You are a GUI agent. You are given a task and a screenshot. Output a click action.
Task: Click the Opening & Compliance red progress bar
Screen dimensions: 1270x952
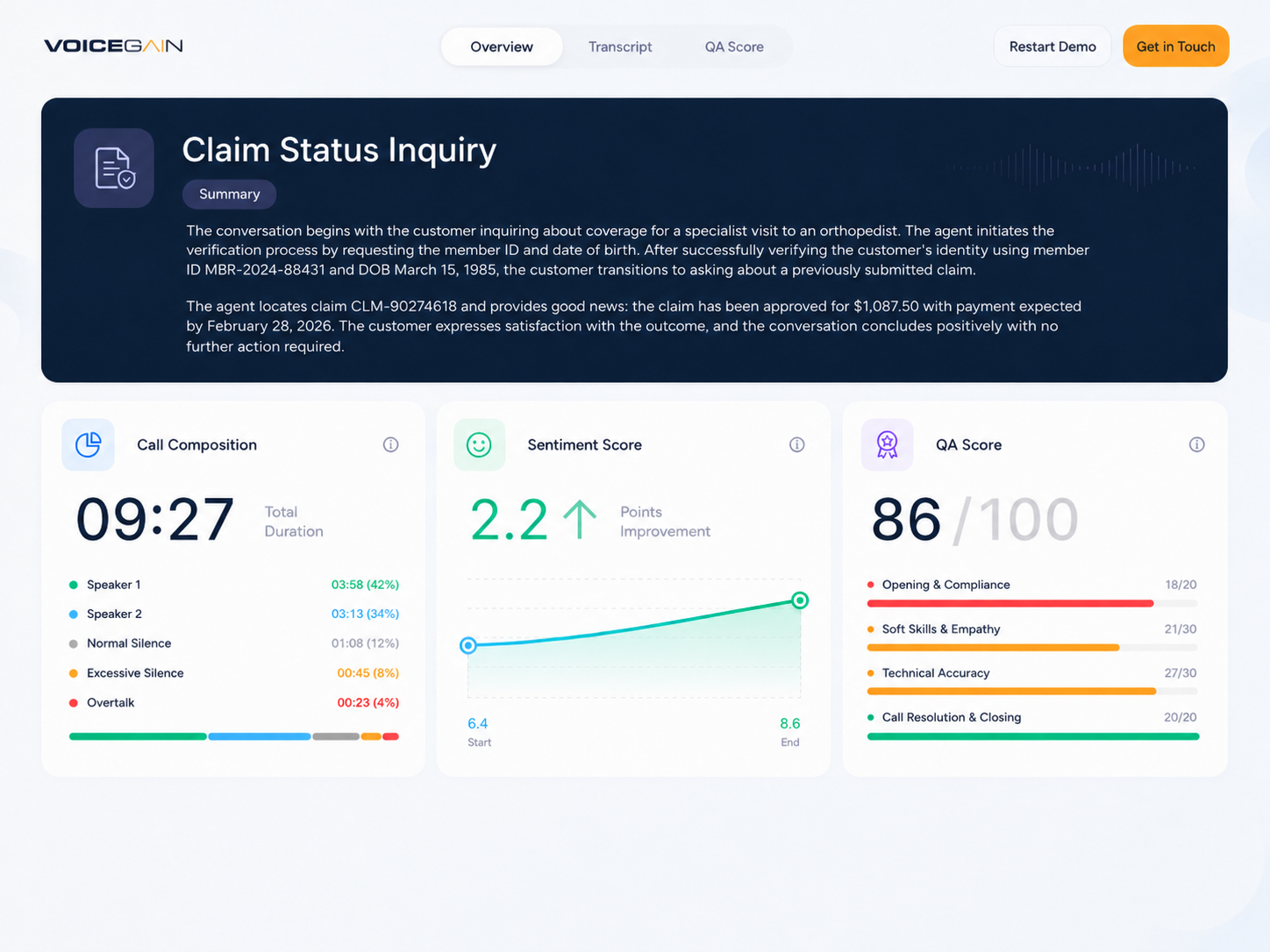(1010, 603)
